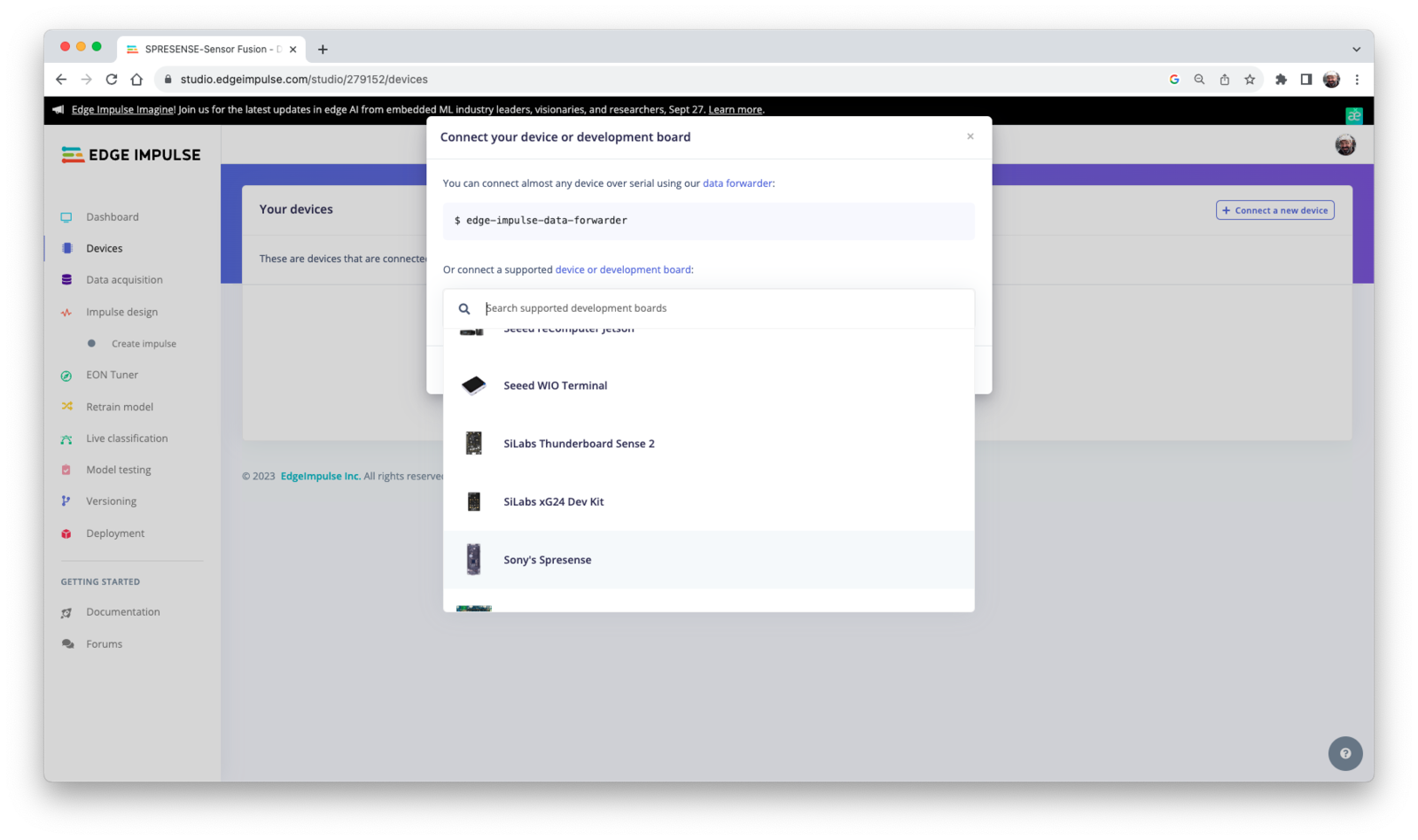This screenshot has width=1418, height=840.
Task: Toggle the browser side panel
Action: 1306,80
